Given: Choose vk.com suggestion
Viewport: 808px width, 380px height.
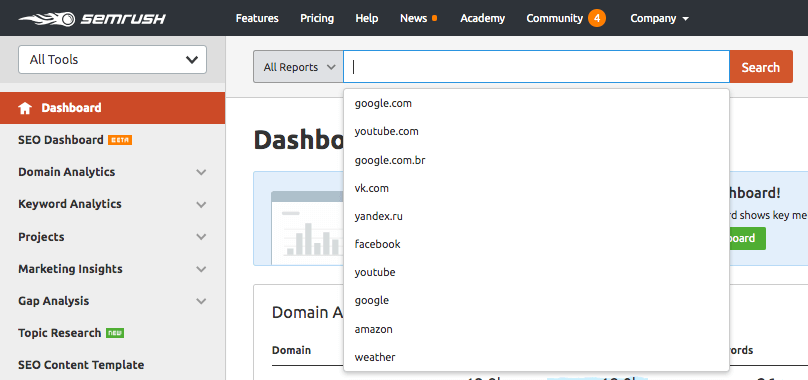Looking at the screenshot, I should [536, 188].
